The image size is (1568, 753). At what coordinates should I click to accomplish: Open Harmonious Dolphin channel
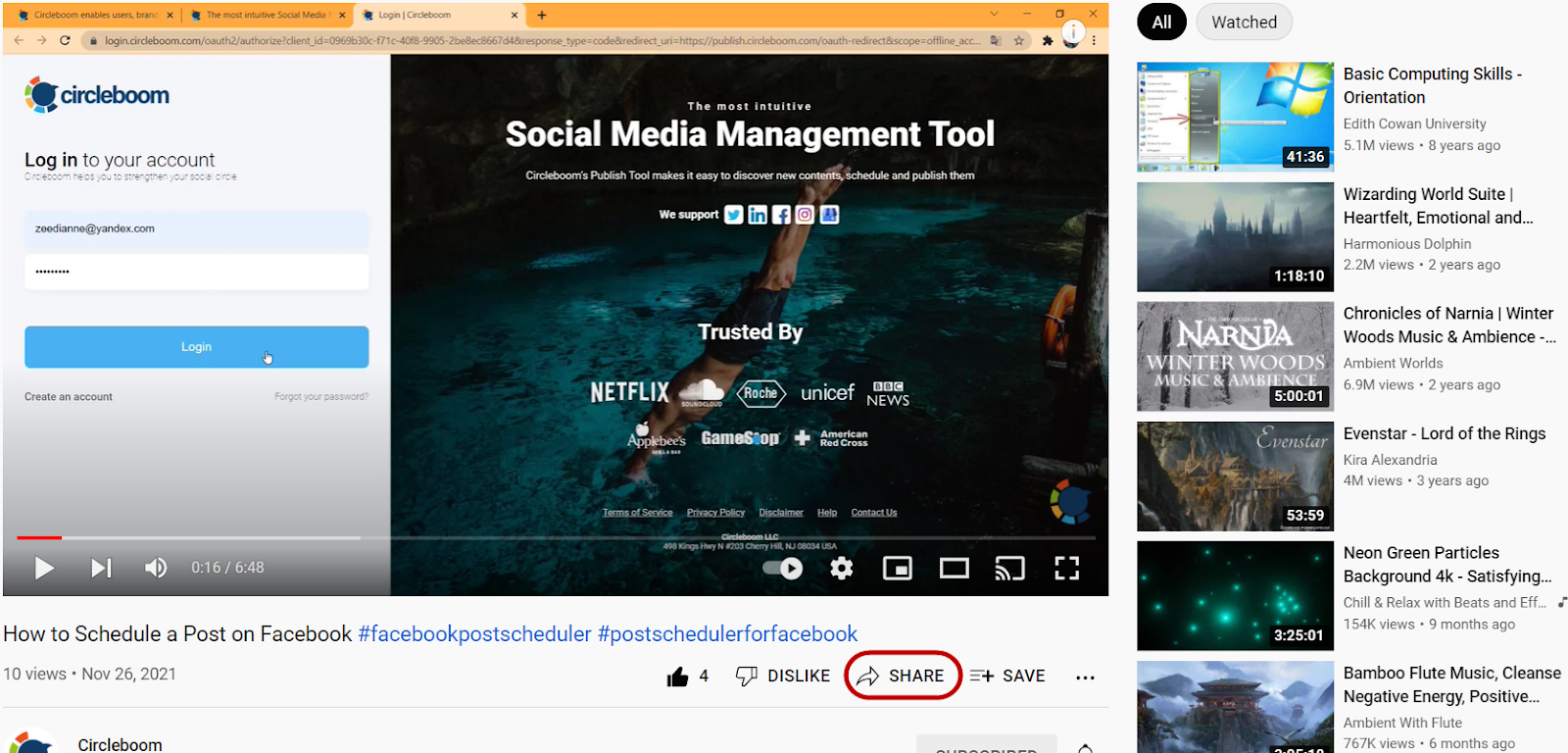click(1407, 244)
